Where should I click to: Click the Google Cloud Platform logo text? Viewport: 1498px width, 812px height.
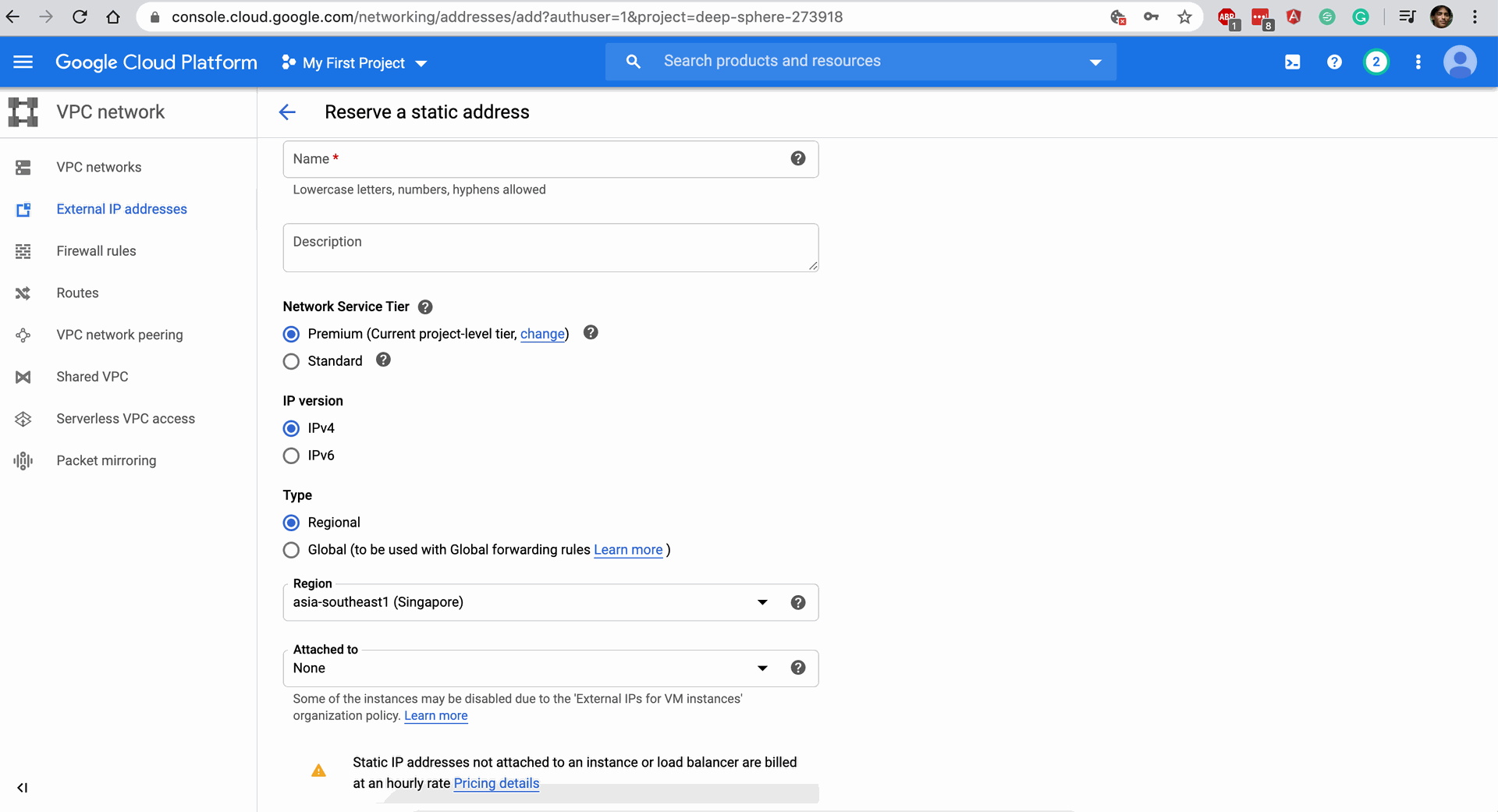click(156, 62)
